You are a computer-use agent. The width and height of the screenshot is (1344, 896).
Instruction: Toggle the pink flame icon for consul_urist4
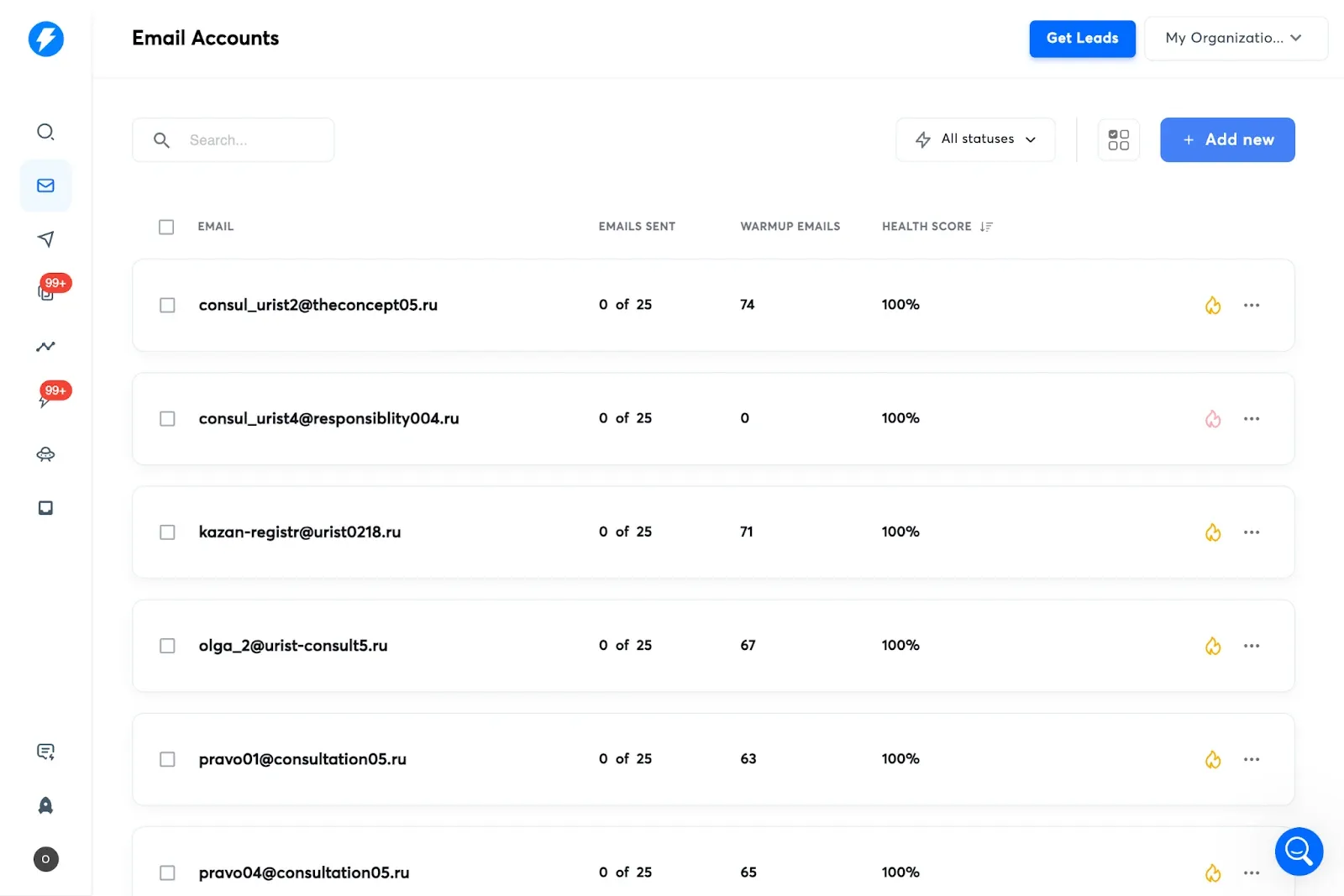click(x=1212, y=419)
